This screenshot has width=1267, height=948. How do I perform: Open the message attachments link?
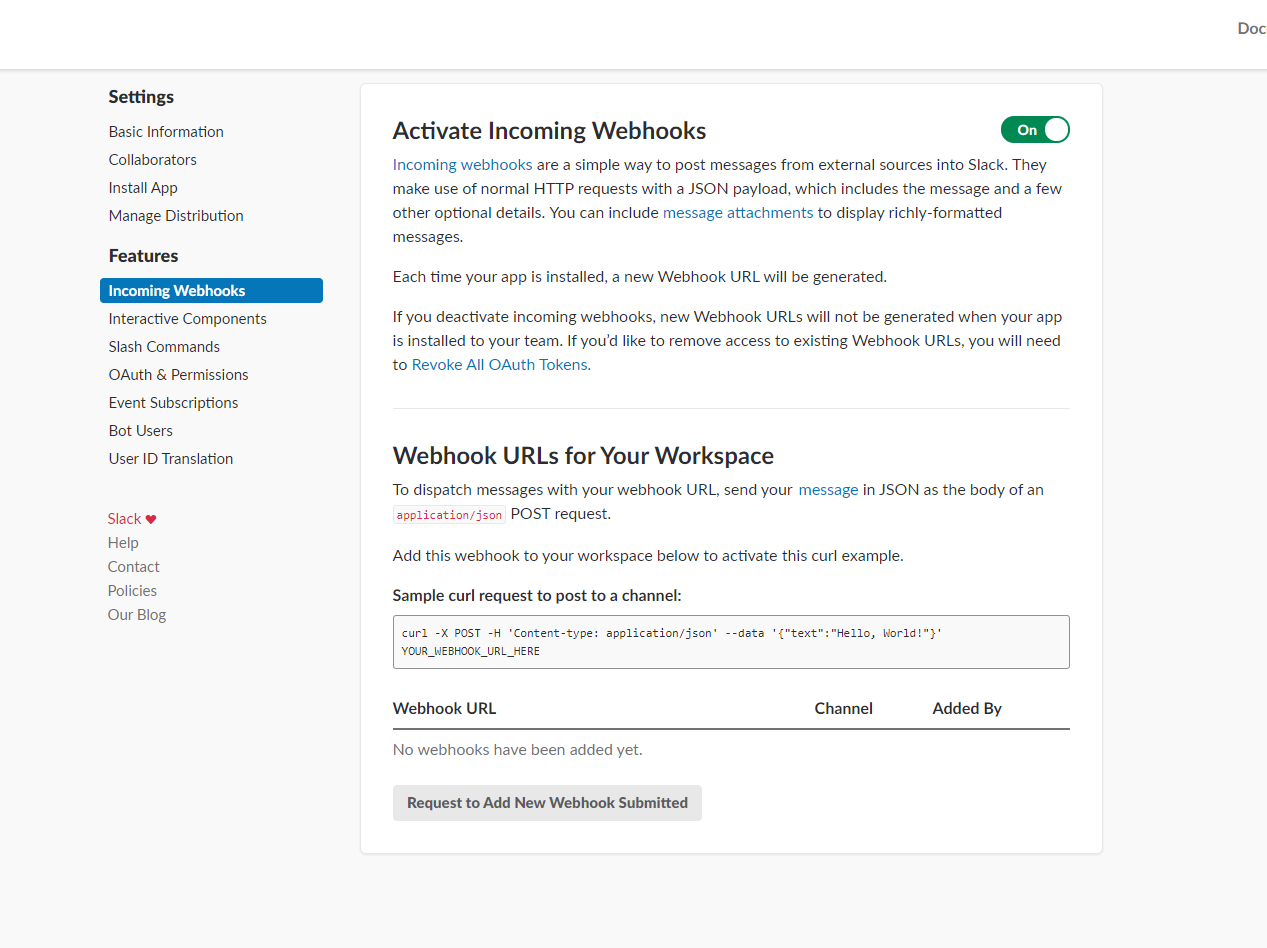738,213
